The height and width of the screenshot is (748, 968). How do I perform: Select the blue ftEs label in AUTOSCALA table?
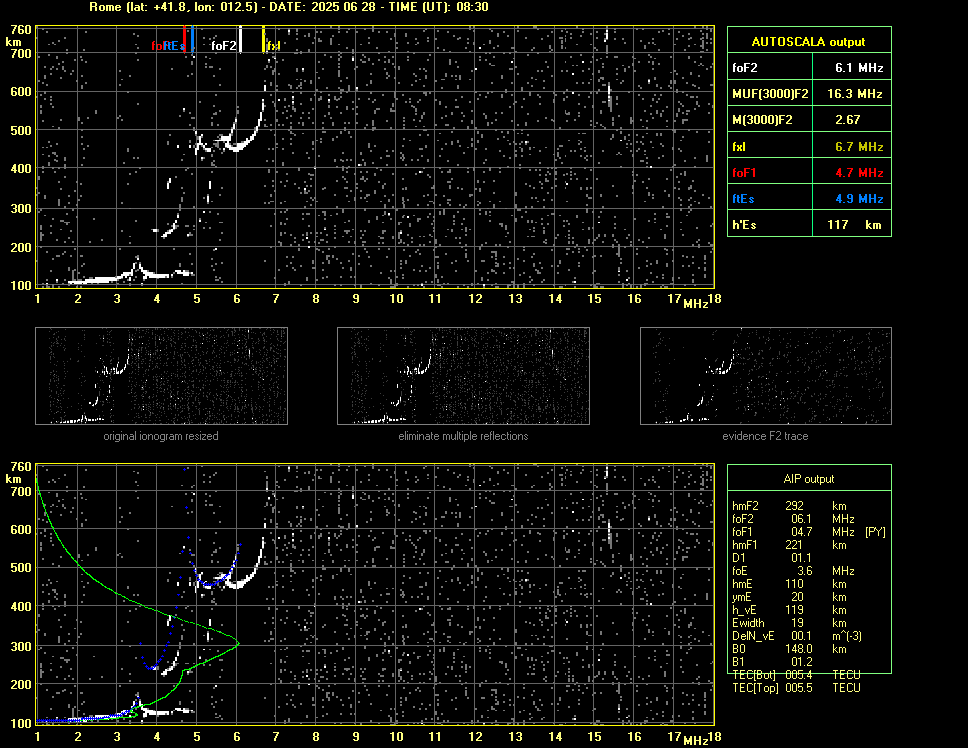click(x=743, y=199)
